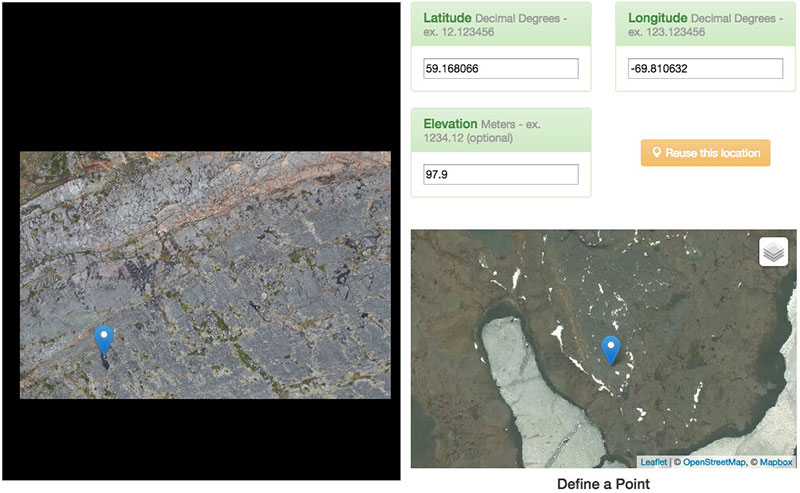Viewport: 800px width, 493px height.
Task: Open the map layers control icon
Action: [773, 252]
